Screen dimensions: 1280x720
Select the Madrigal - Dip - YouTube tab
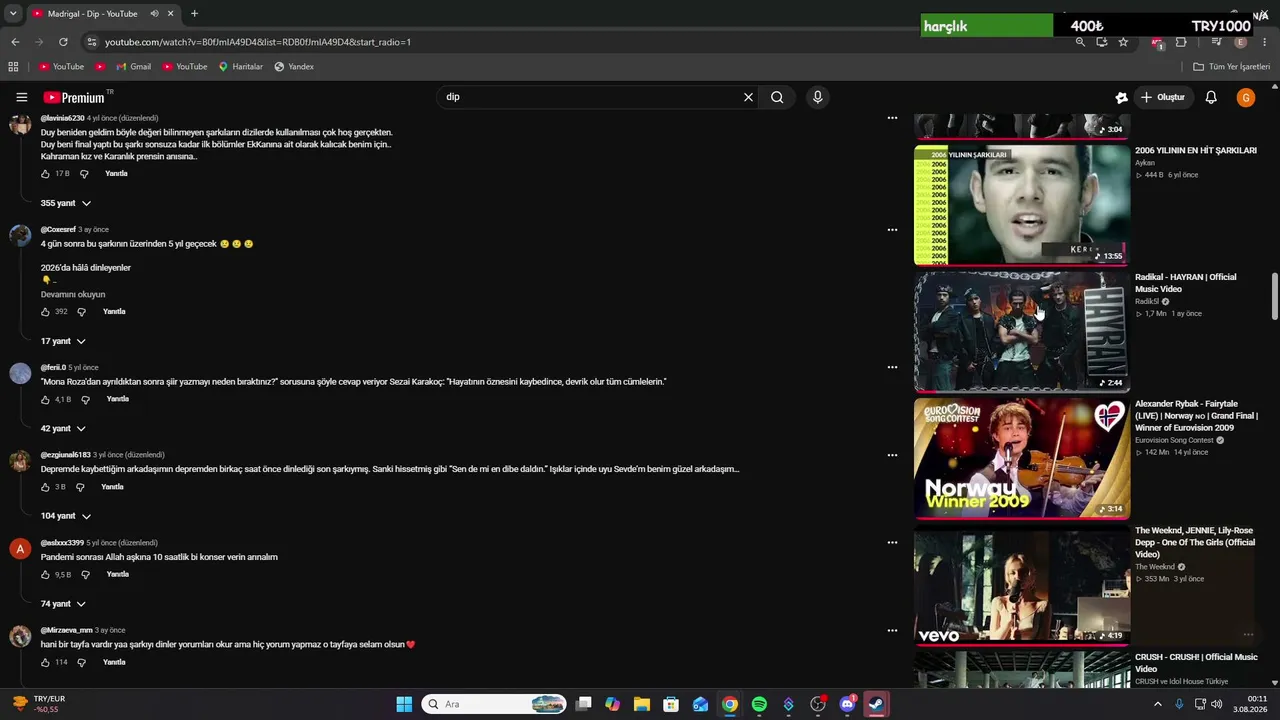point(102,14)
